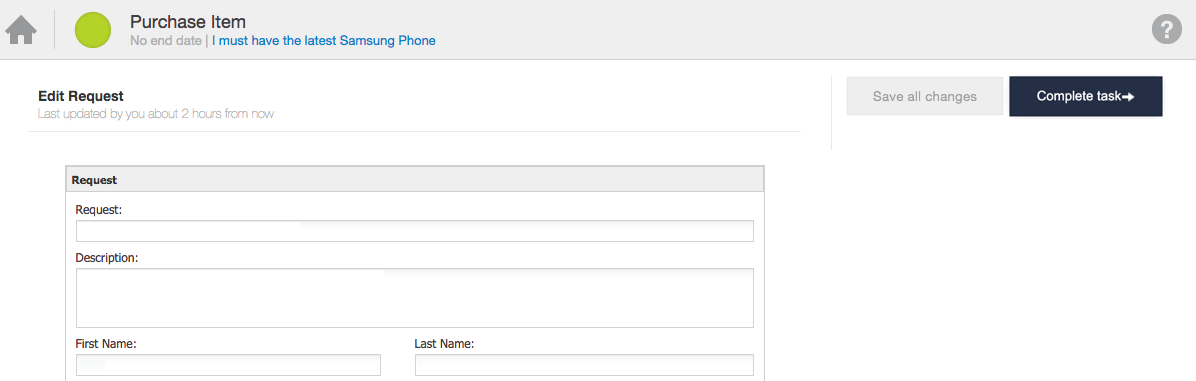Click the 'Request:' field label
Screen dimensions: 1196x381
click(x=98, y=210)
